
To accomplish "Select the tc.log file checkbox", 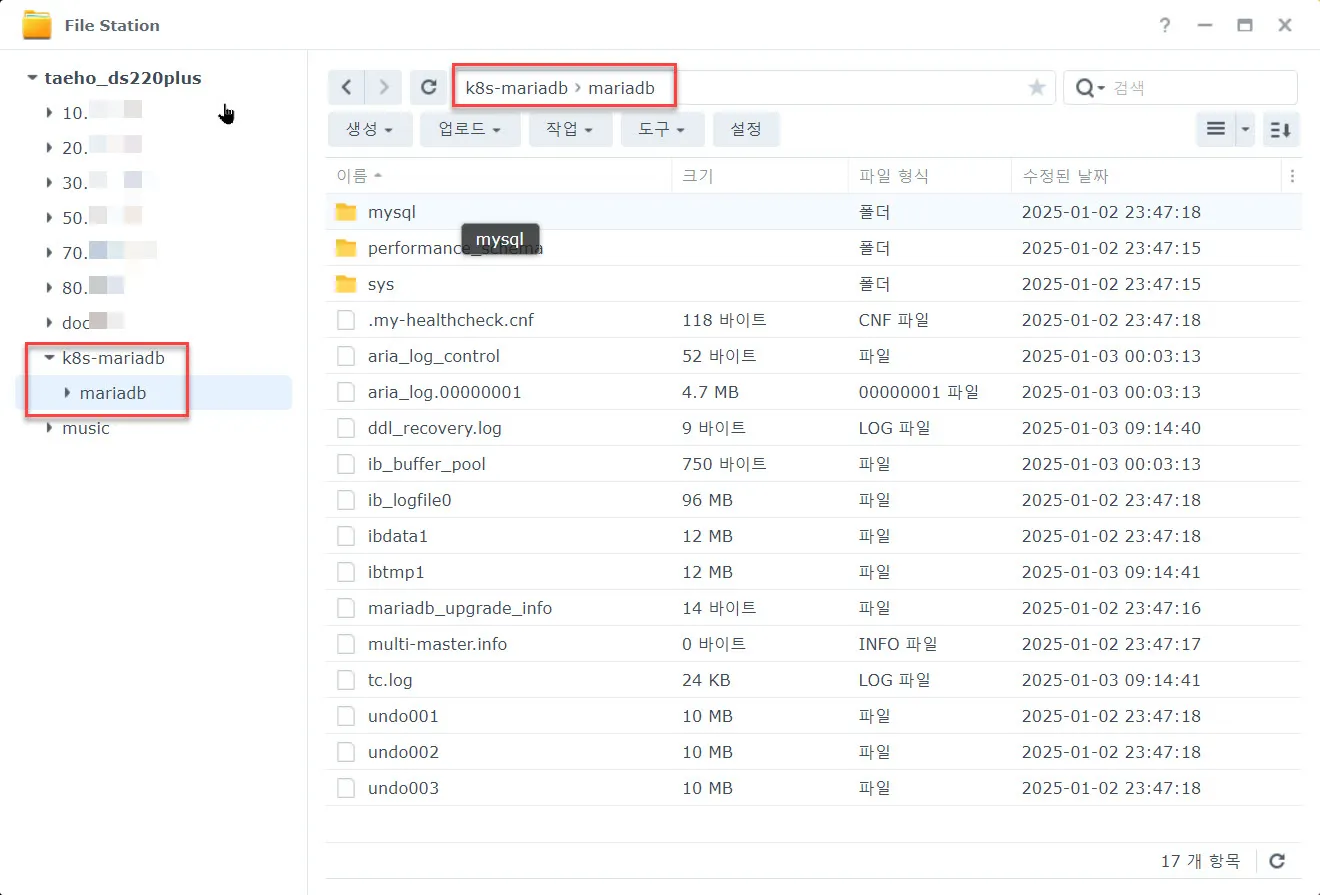I will [345, 680].
